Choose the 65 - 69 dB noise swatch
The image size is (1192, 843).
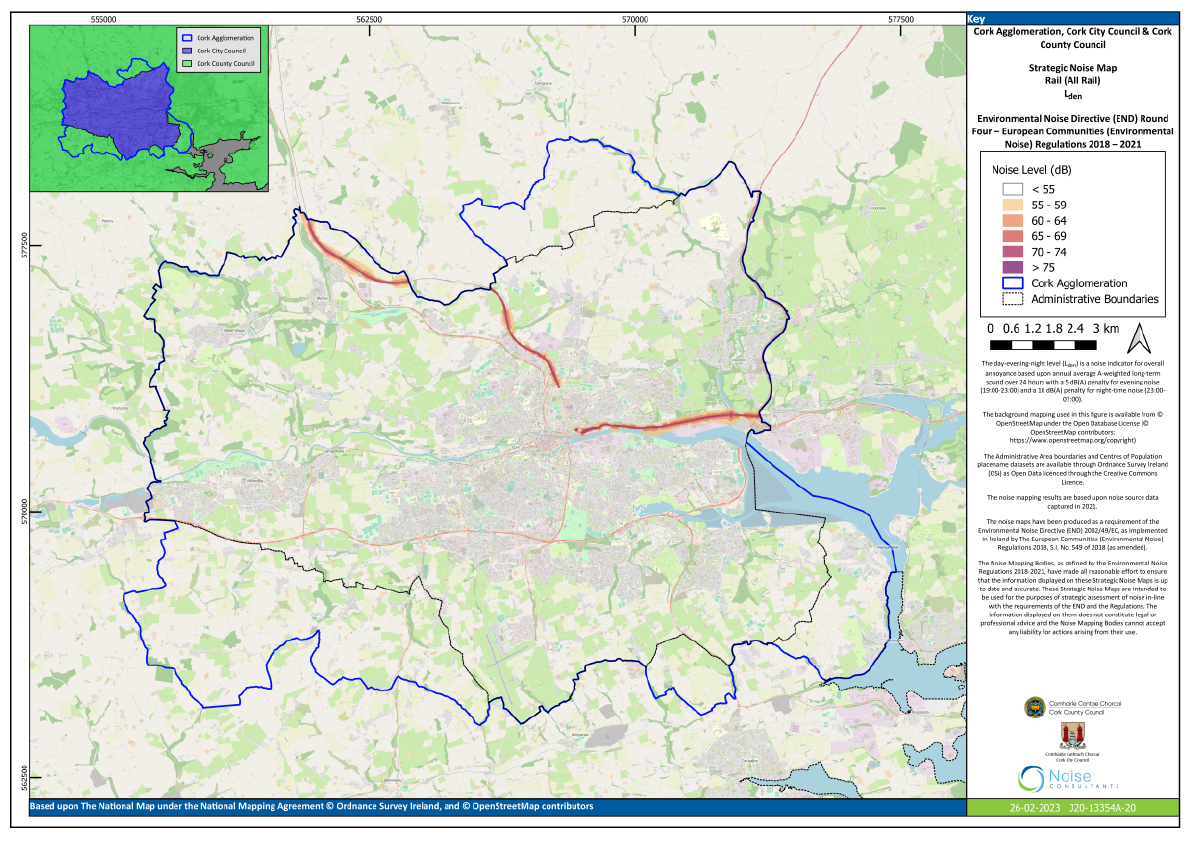click(1010, 236)
